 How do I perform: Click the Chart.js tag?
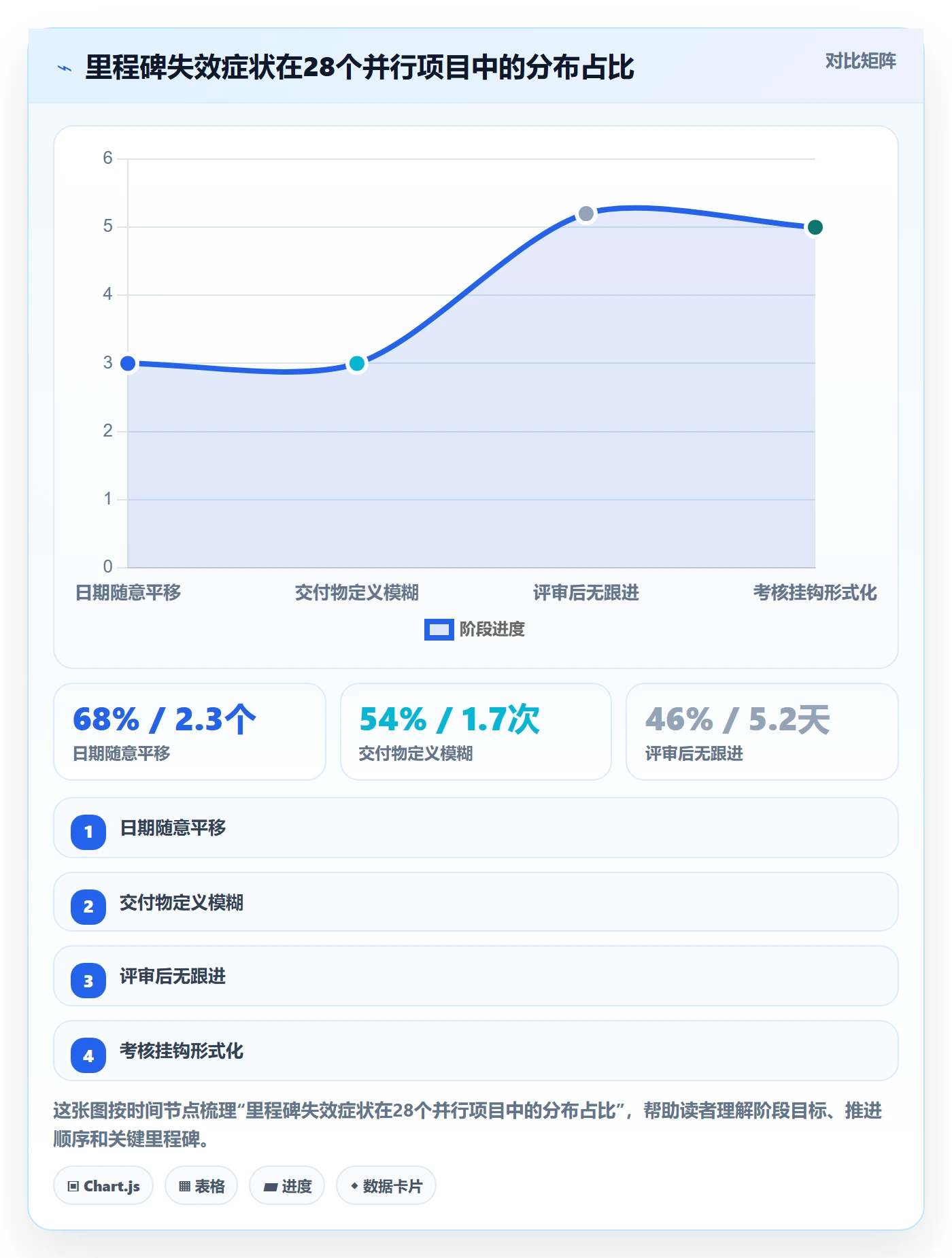(103, 1186)
